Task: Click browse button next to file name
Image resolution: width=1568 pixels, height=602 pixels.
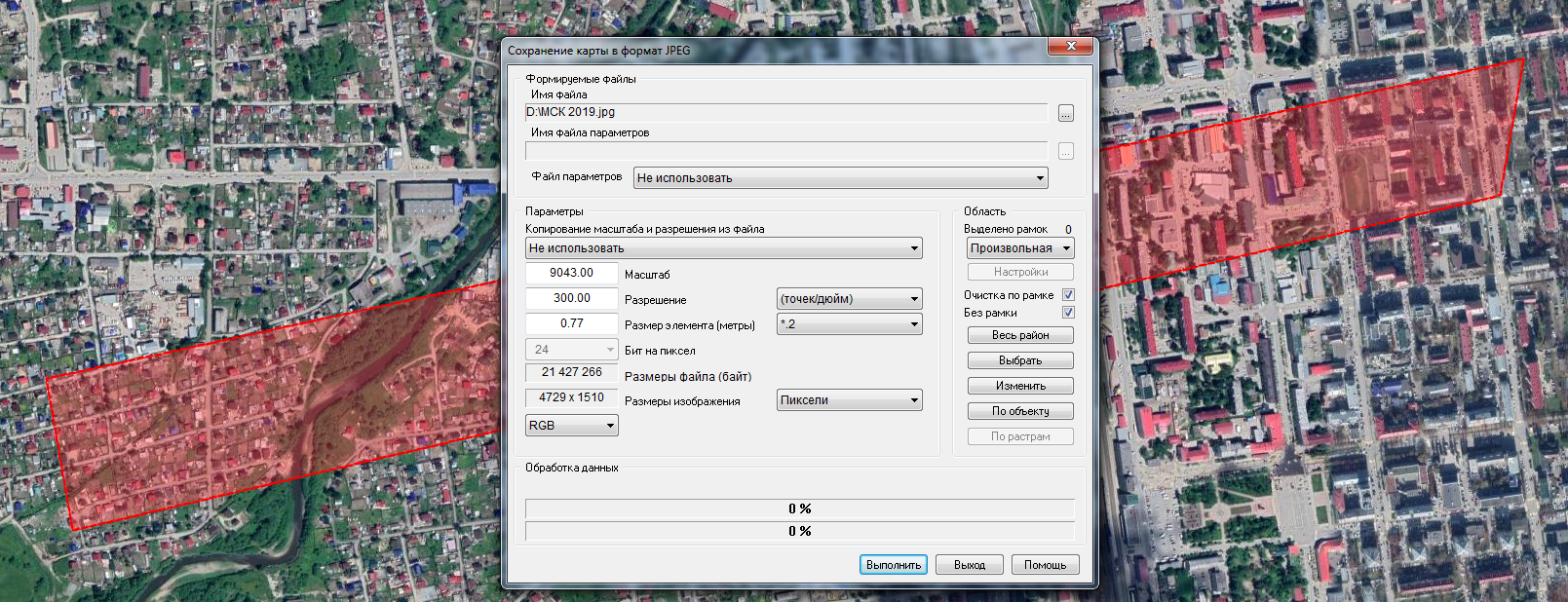Action: coord(1065,114)
